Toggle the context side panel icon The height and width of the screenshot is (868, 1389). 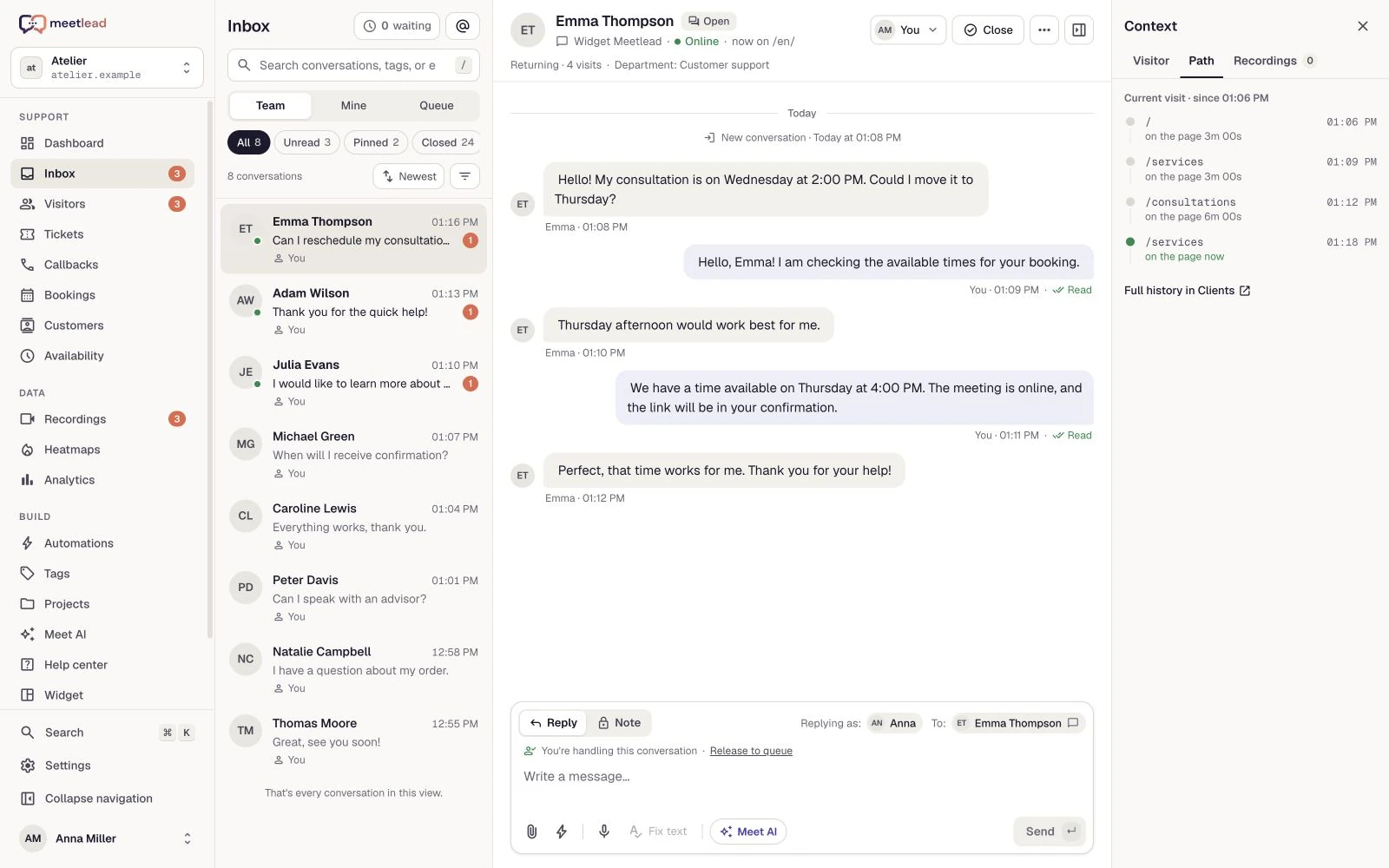pos(1079,30)
